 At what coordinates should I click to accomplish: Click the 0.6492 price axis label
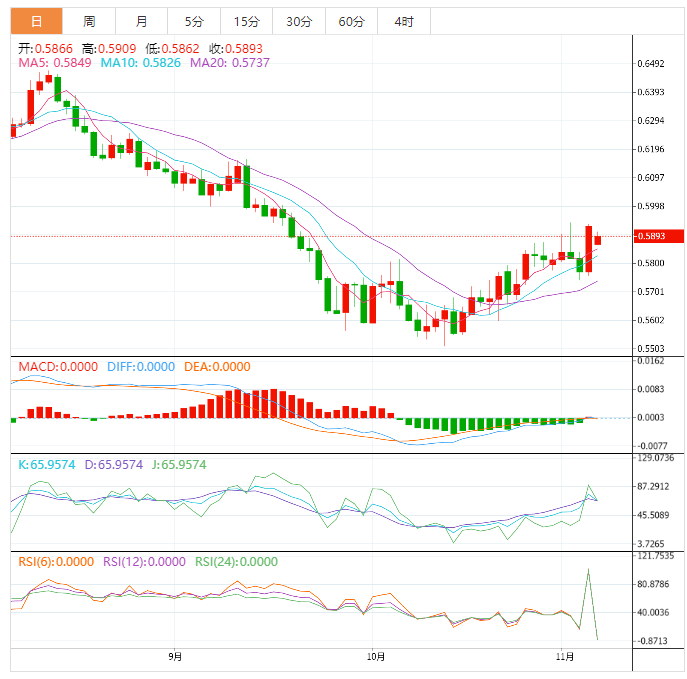(651, 64)
